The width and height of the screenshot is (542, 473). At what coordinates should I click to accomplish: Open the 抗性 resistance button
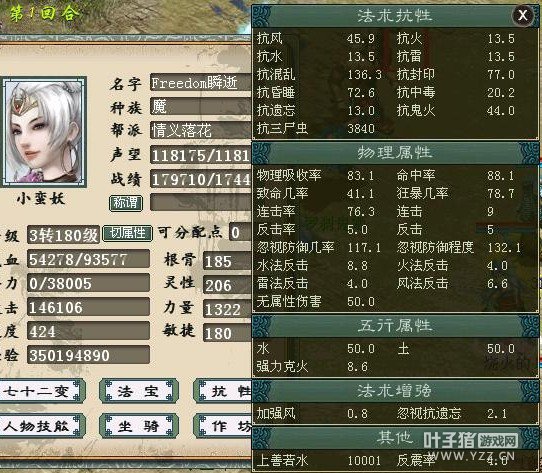point(223,391)
